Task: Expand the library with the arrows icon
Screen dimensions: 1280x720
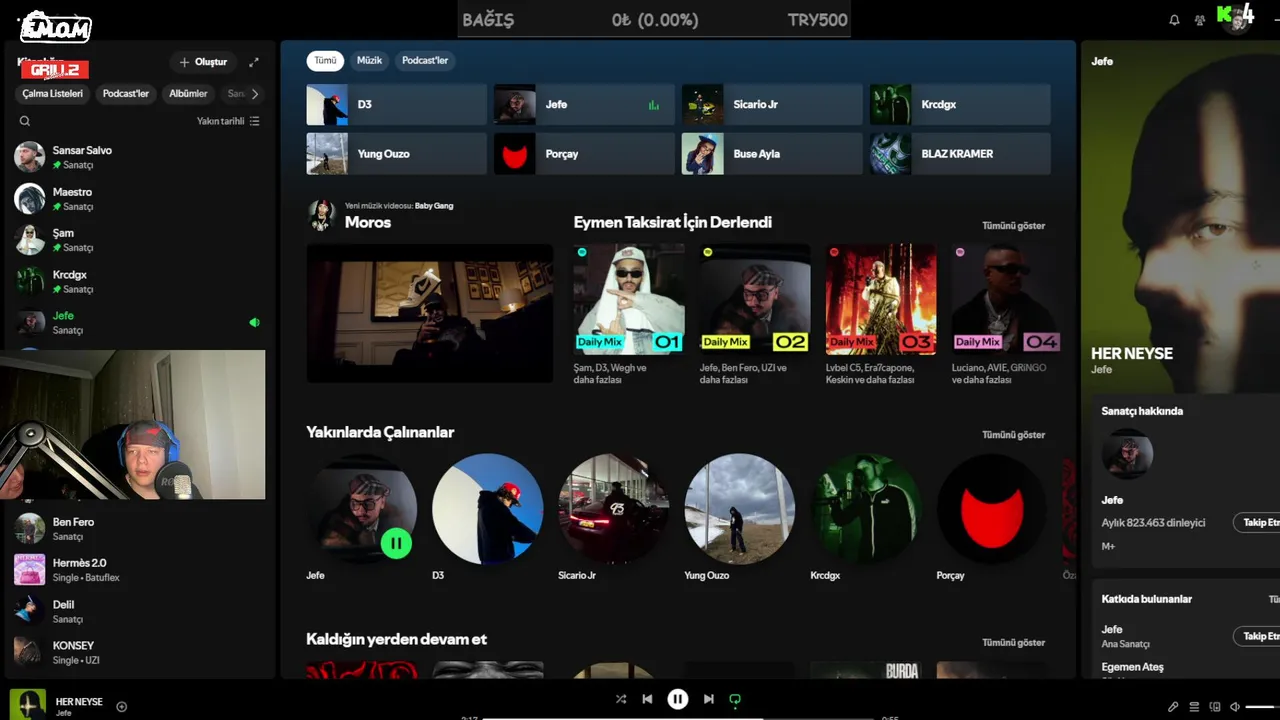Action: click(x=254, y=62)
